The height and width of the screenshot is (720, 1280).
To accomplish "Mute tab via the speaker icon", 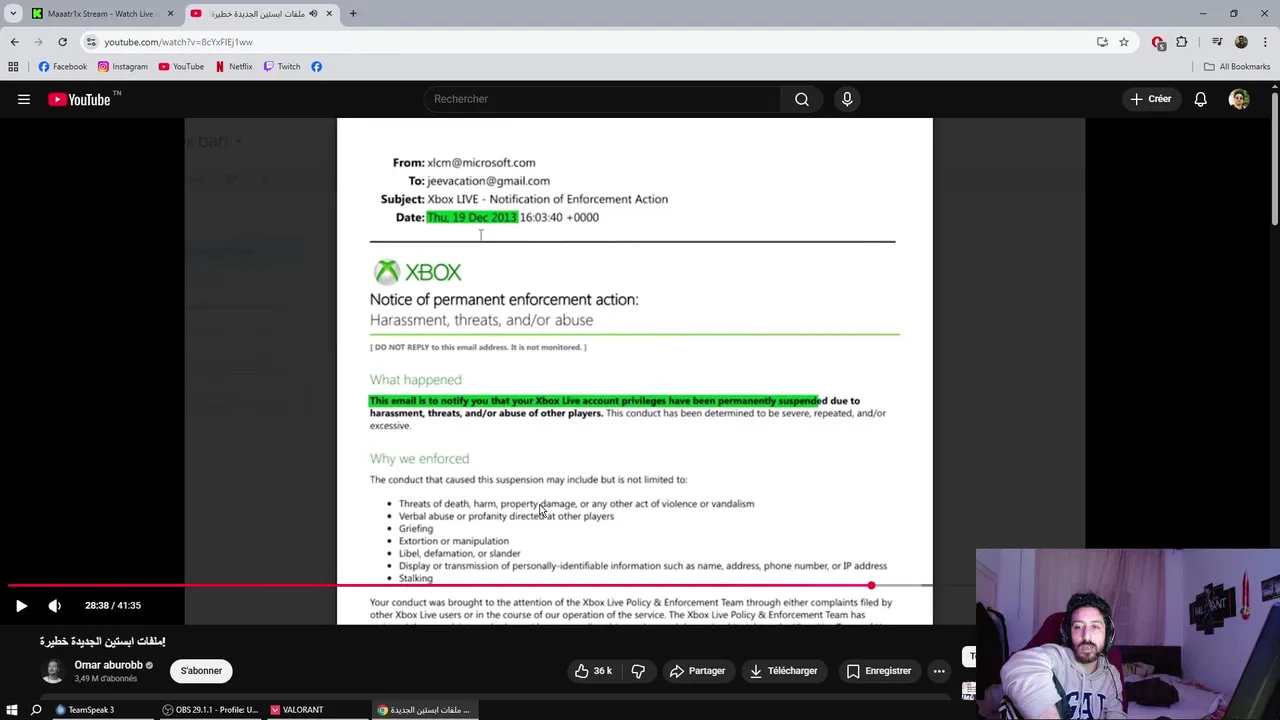I will tap(313, 14).
